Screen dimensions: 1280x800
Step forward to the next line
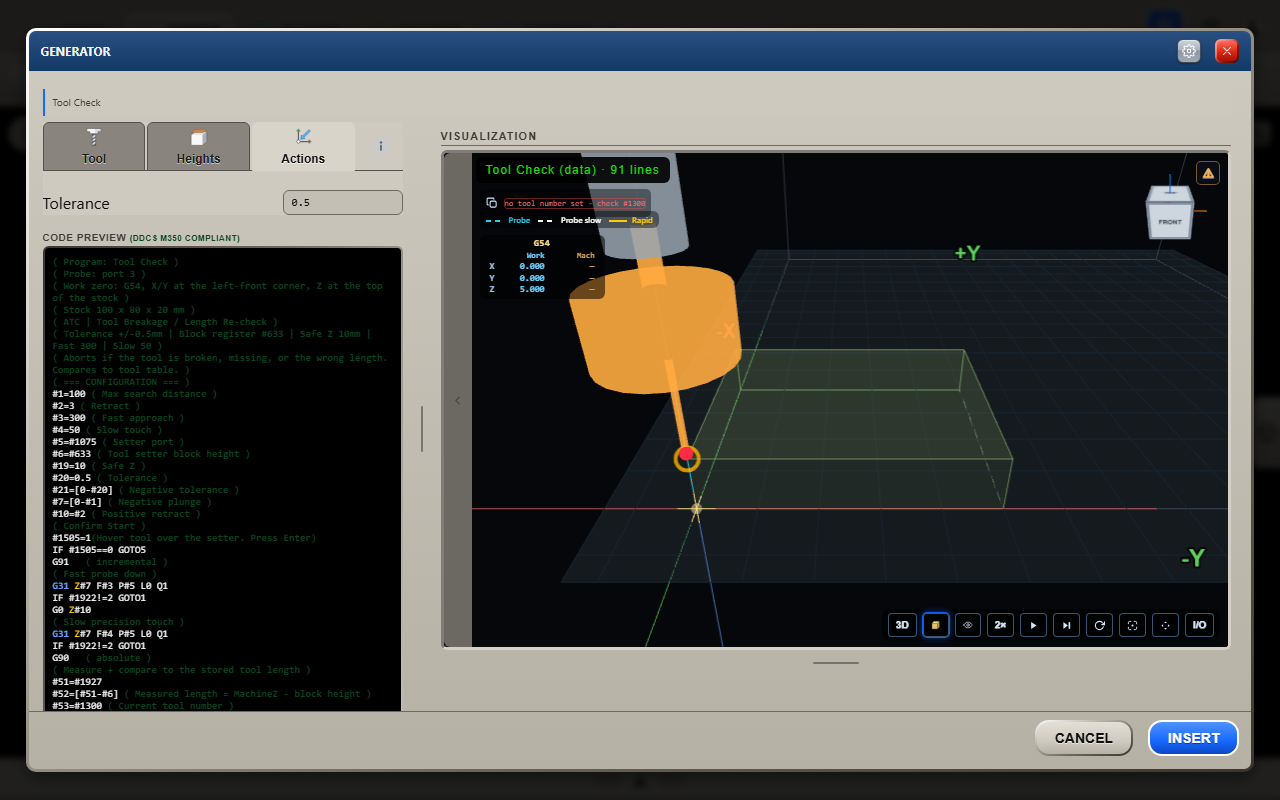[1067, 625]
